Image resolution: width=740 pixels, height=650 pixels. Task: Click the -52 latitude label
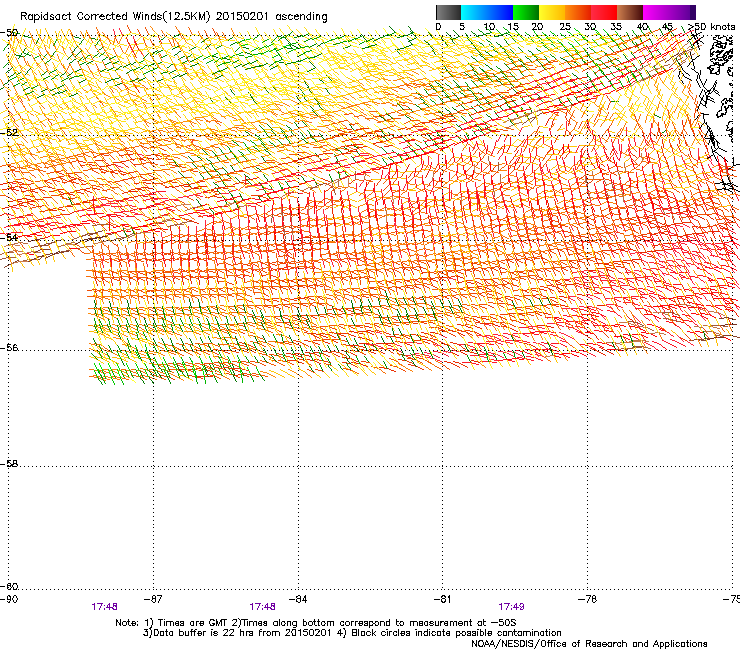9,133
